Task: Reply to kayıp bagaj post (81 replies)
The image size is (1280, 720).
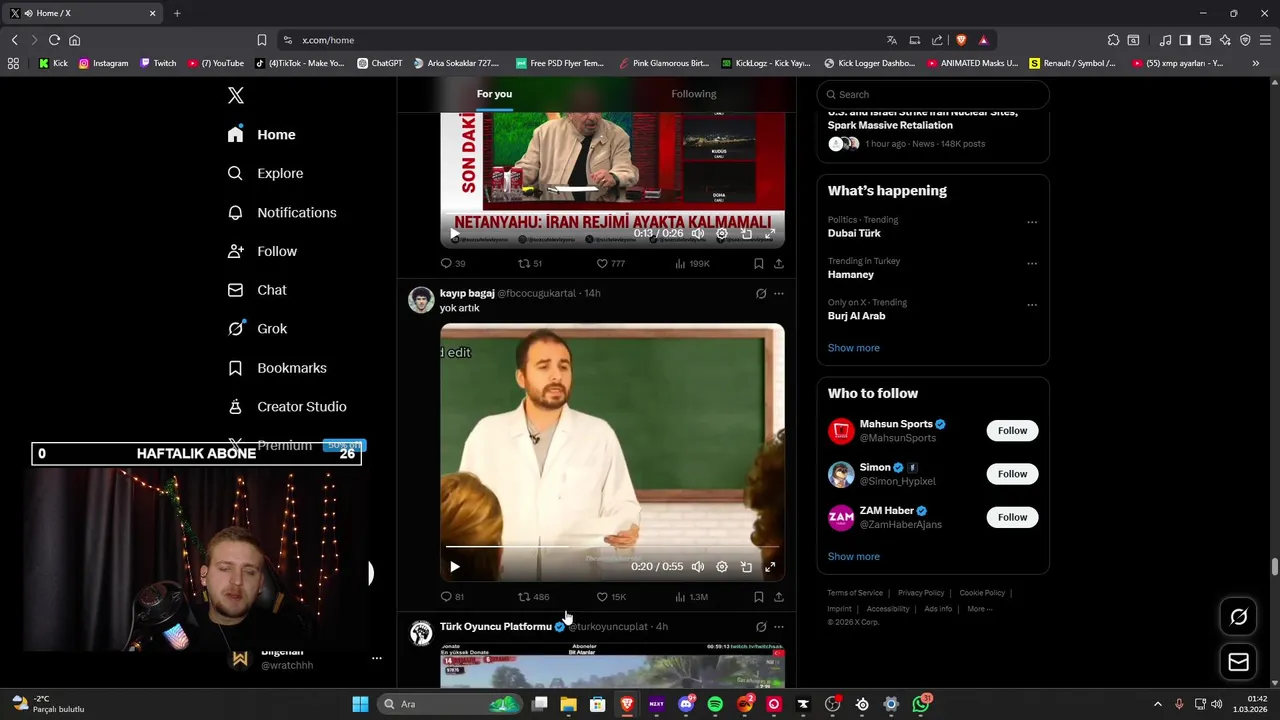Action: point(453,597)
